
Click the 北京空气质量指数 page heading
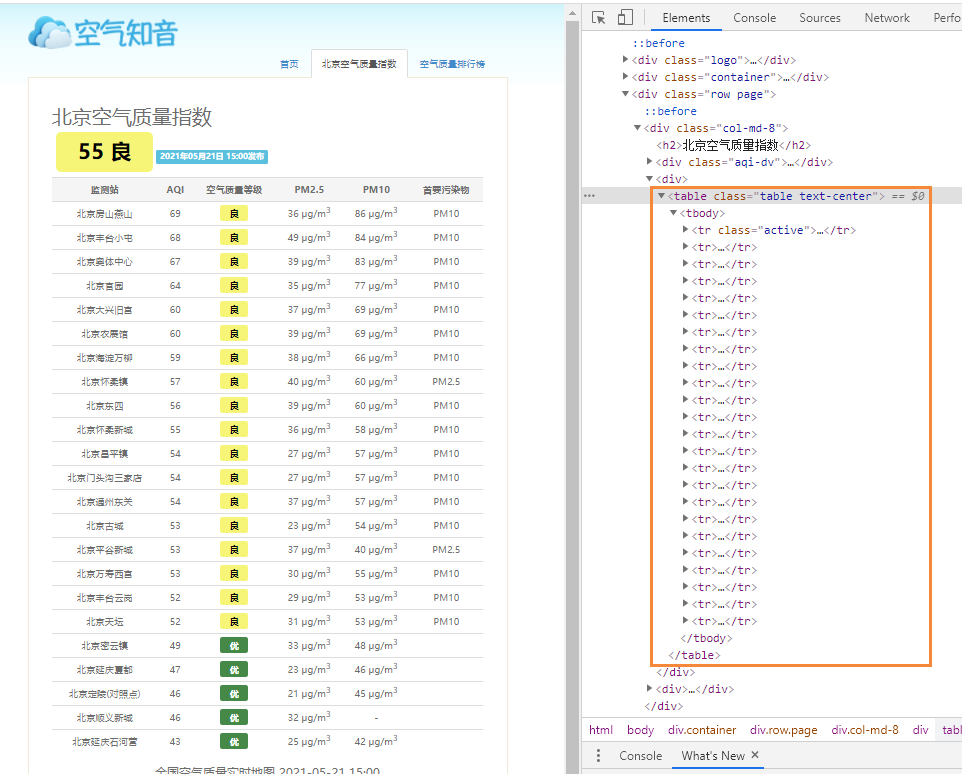tap(132, 117)
